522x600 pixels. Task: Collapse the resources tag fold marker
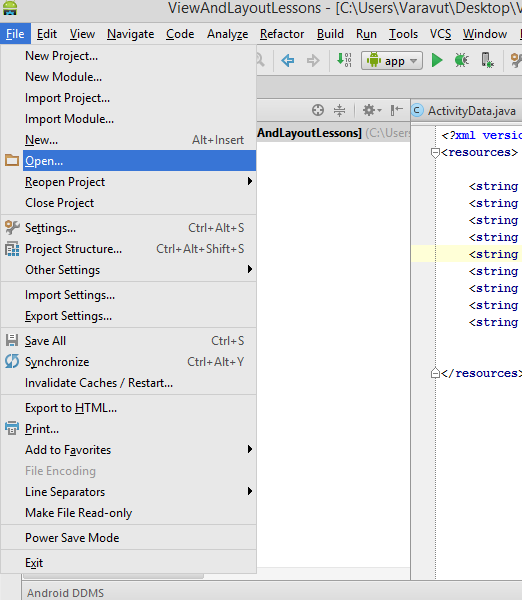click(x=435, y=153)
